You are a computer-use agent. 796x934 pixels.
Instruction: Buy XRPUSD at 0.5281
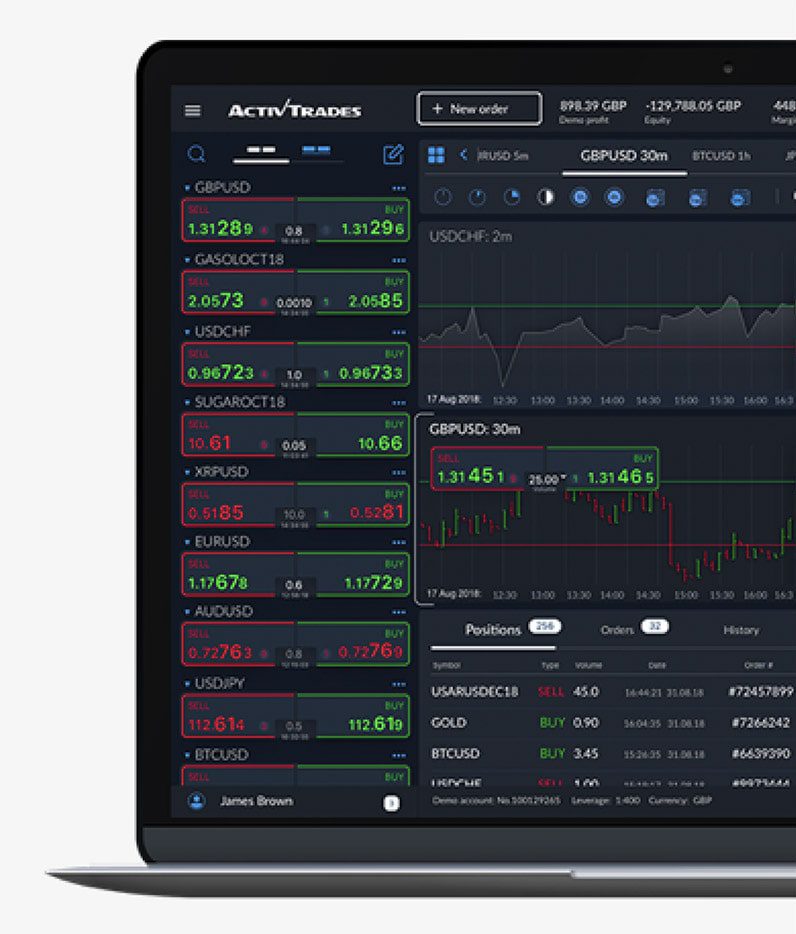353,505
